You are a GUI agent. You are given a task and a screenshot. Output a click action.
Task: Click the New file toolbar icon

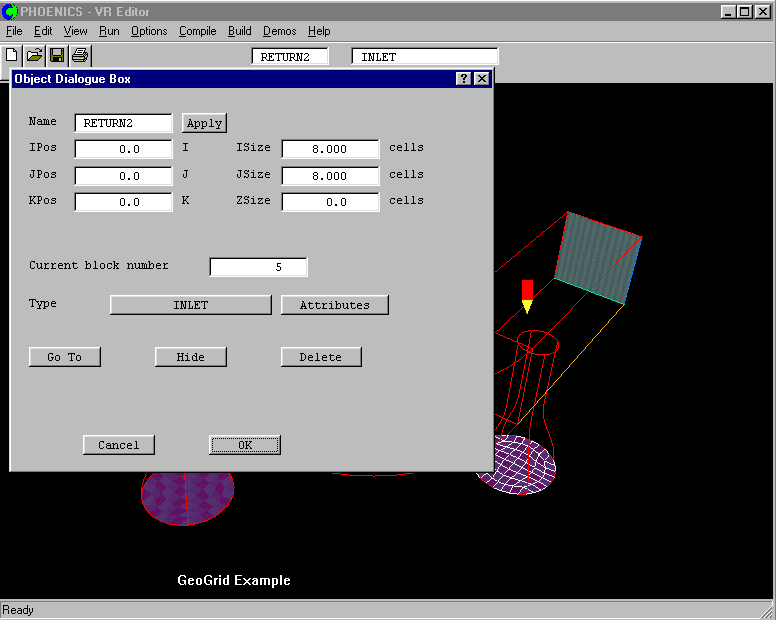tap(12, 55)
